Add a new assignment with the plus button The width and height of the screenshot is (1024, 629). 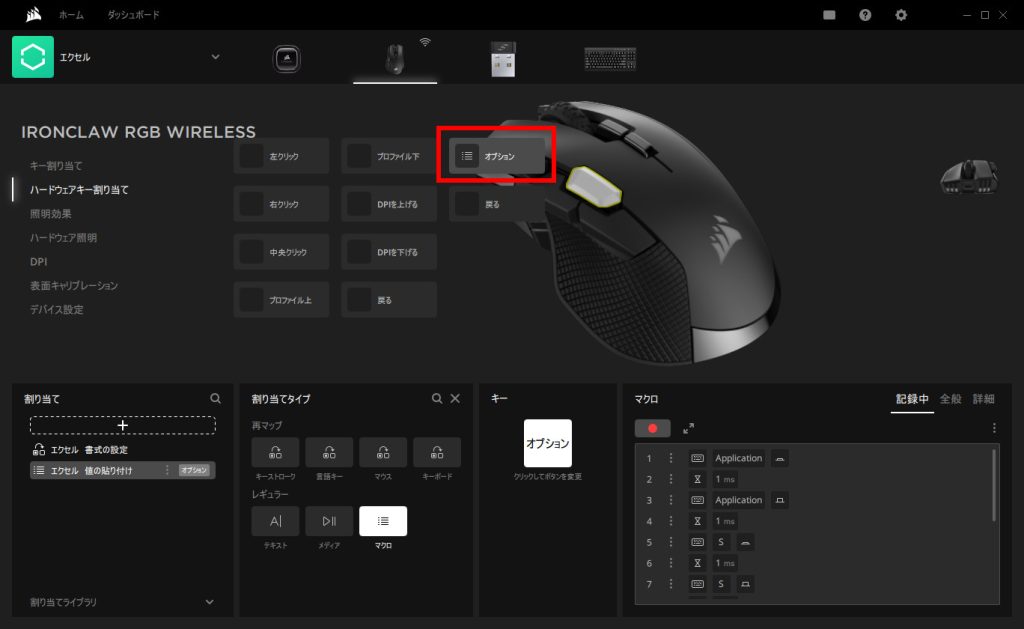[123, 425]
